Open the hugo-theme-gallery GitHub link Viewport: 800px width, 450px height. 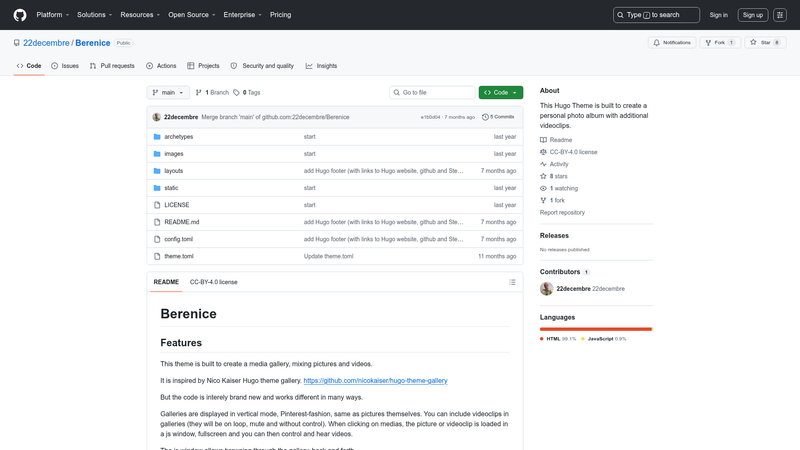coord(375,381)
